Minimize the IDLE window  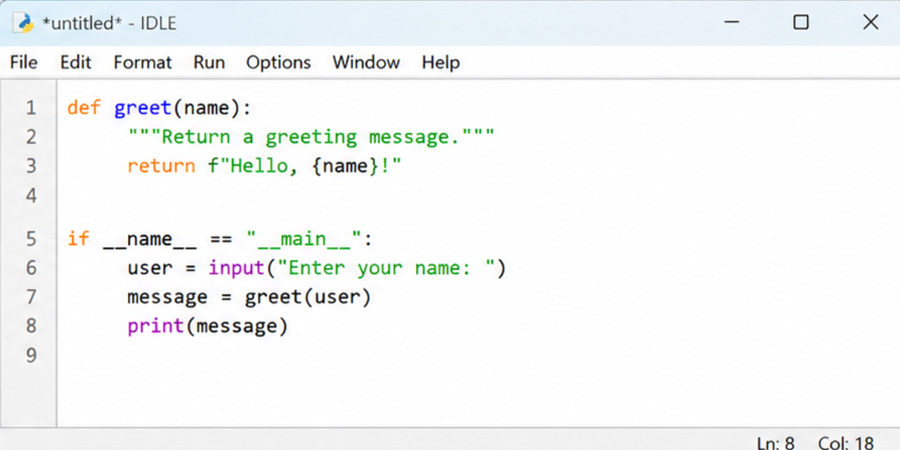tap(731, 22)
